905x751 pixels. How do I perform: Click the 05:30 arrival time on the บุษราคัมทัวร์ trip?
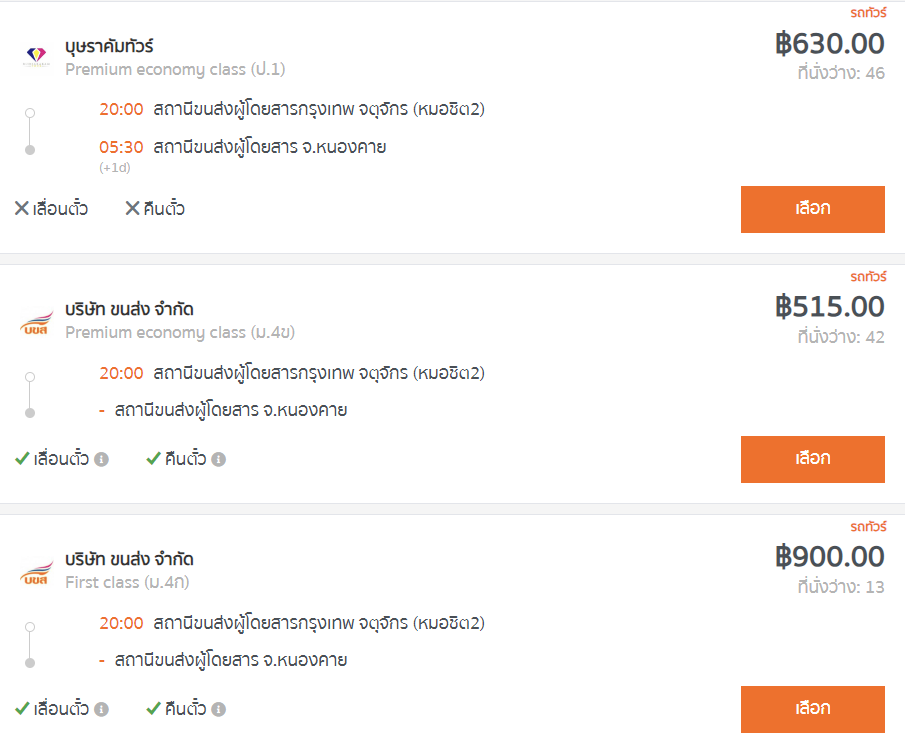(121, 148)
